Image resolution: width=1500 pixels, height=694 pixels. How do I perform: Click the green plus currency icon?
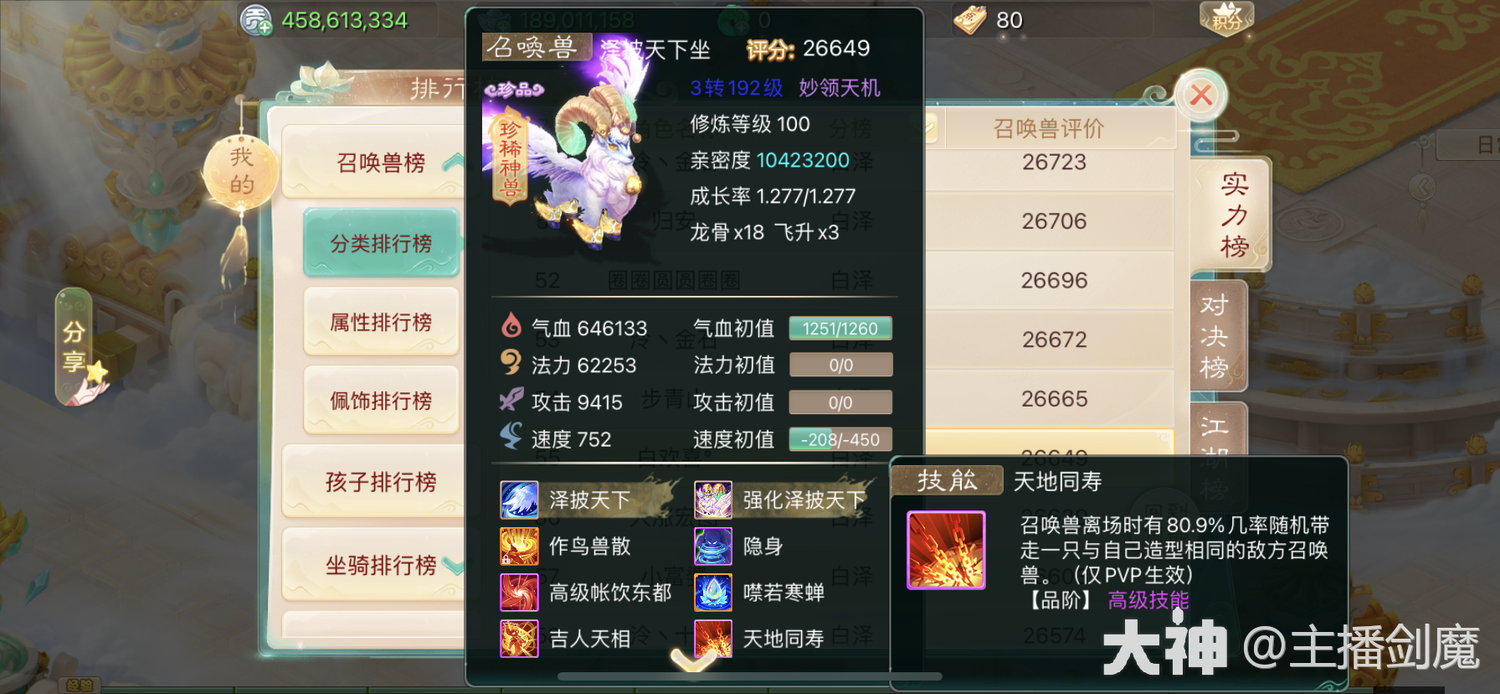256,20
